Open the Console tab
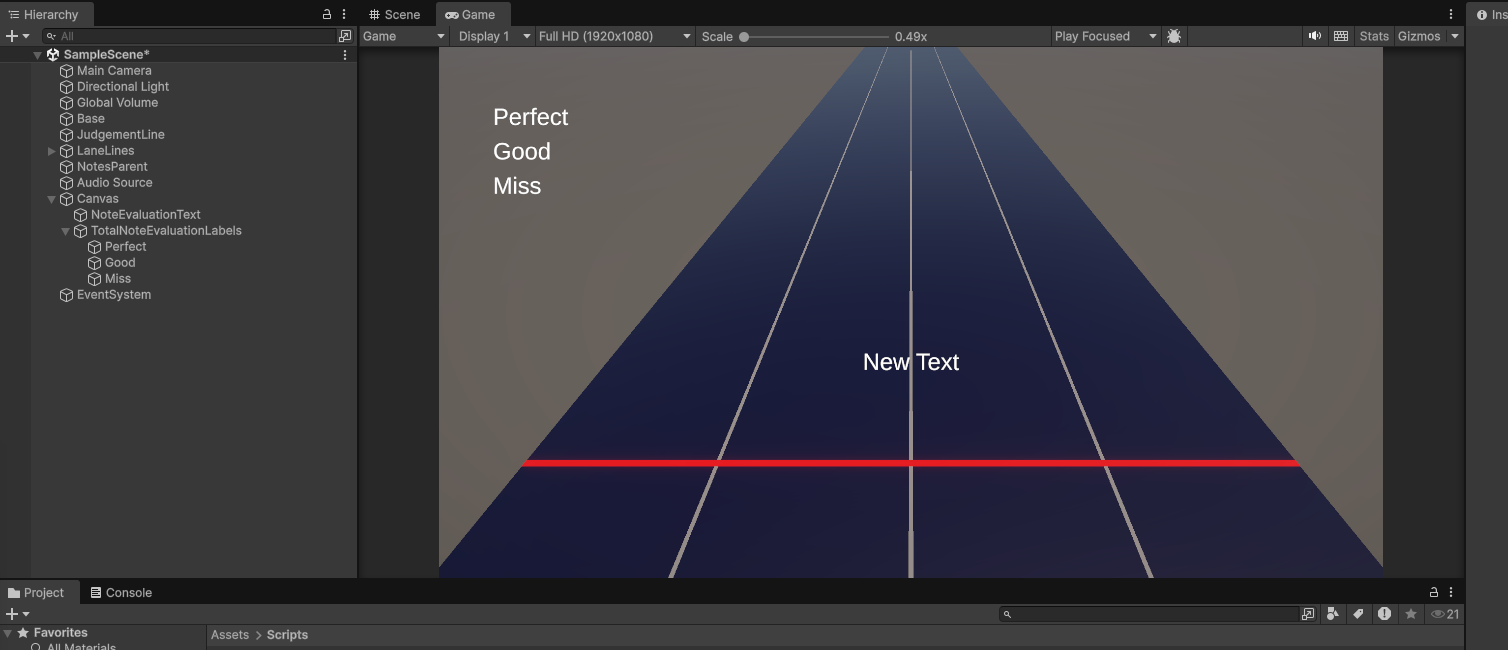The width and height of the screenshot is (1508, 650). tap(121, 592)
